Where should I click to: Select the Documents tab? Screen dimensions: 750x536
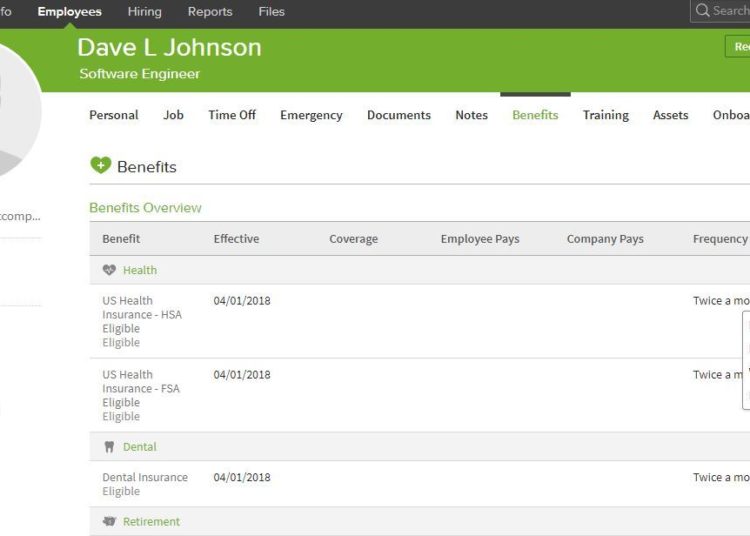[399, 115]
